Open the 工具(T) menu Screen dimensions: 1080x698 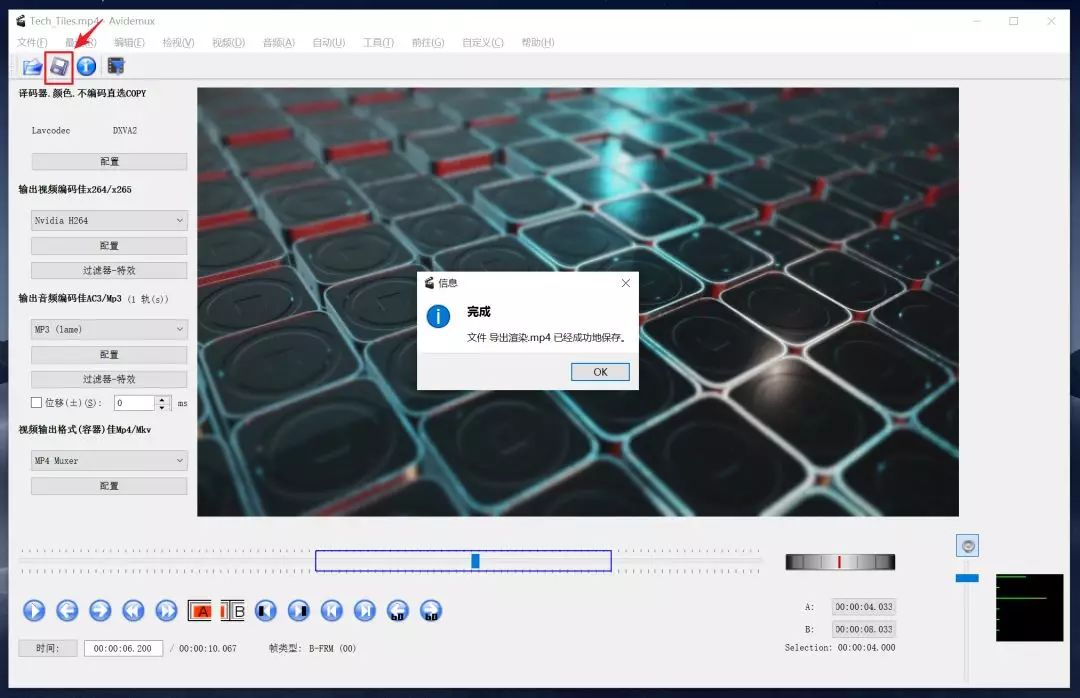point(378,43)
